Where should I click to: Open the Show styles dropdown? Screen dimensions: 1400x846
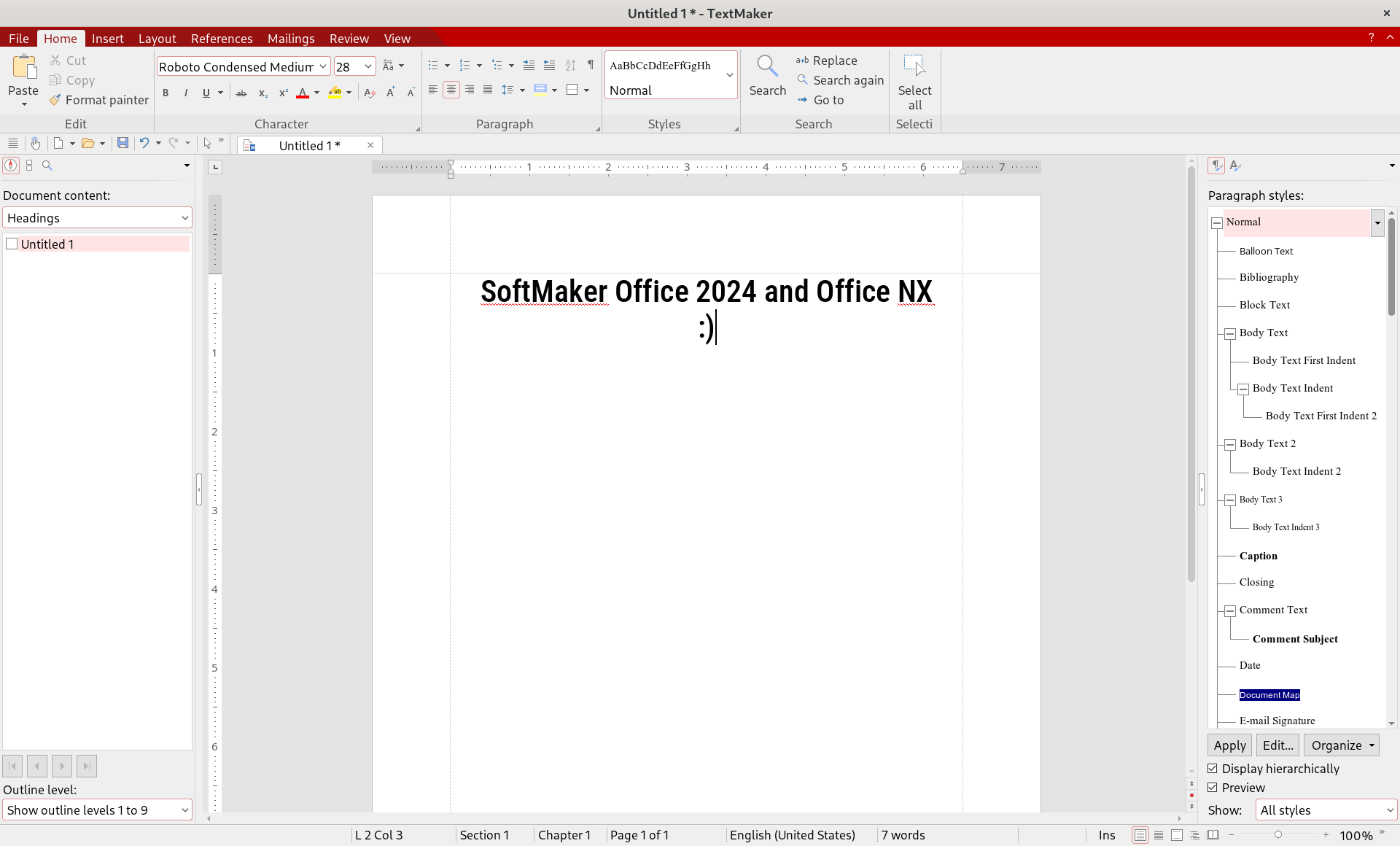click(1318, 810)
